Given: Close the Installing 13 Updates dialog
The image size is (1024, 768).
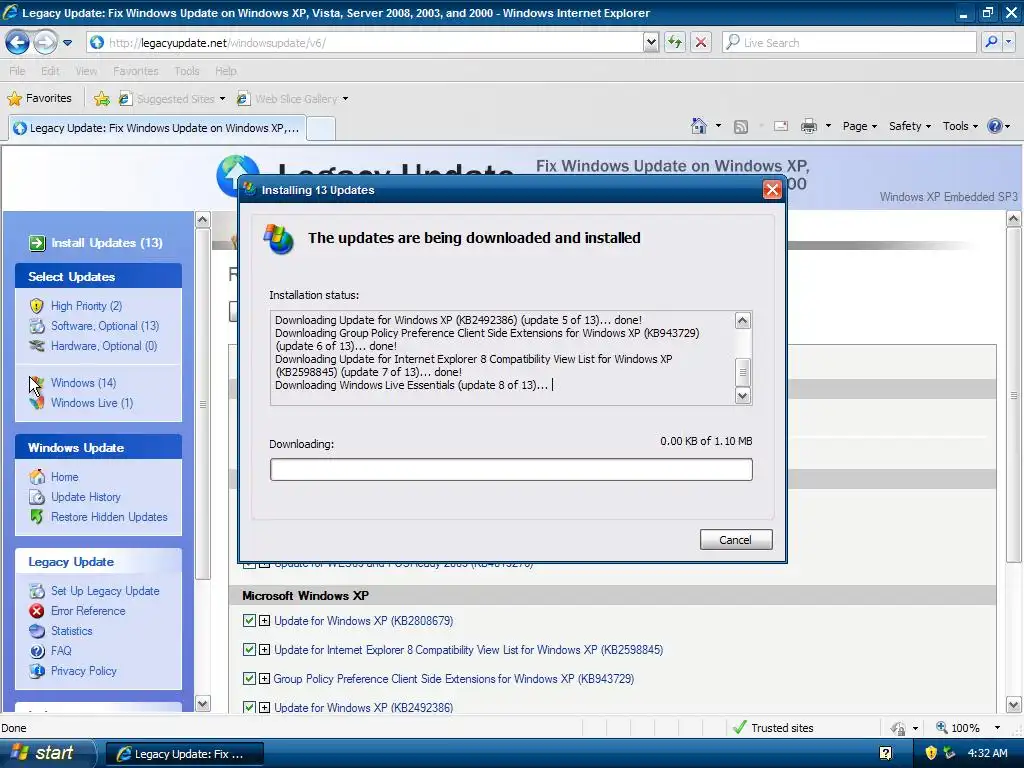Looking at the screenshot, I should tap(772, 189).
